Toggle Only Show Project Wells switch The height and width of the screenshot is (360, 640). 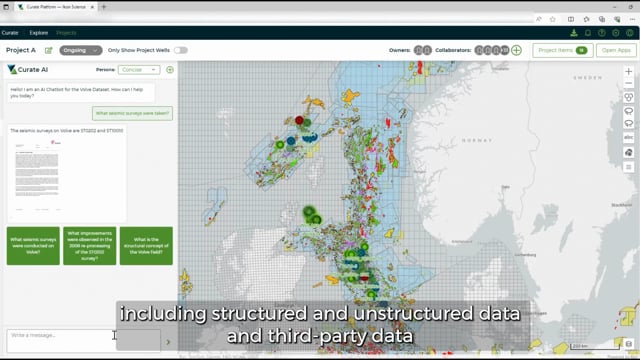pyautogui.click(x=180, y=50)
